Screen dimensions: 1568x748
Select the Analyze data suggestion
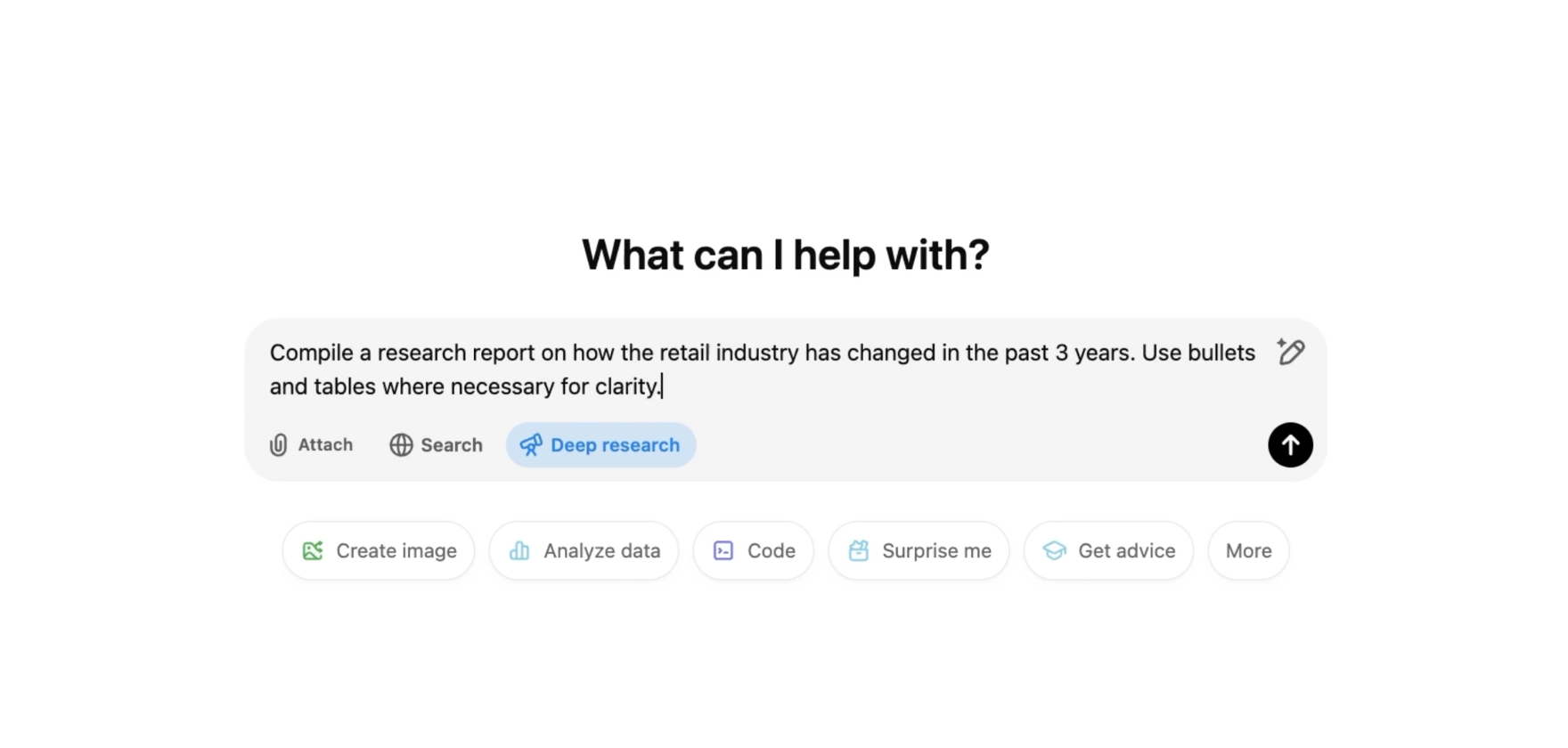[x=584, y=551]
